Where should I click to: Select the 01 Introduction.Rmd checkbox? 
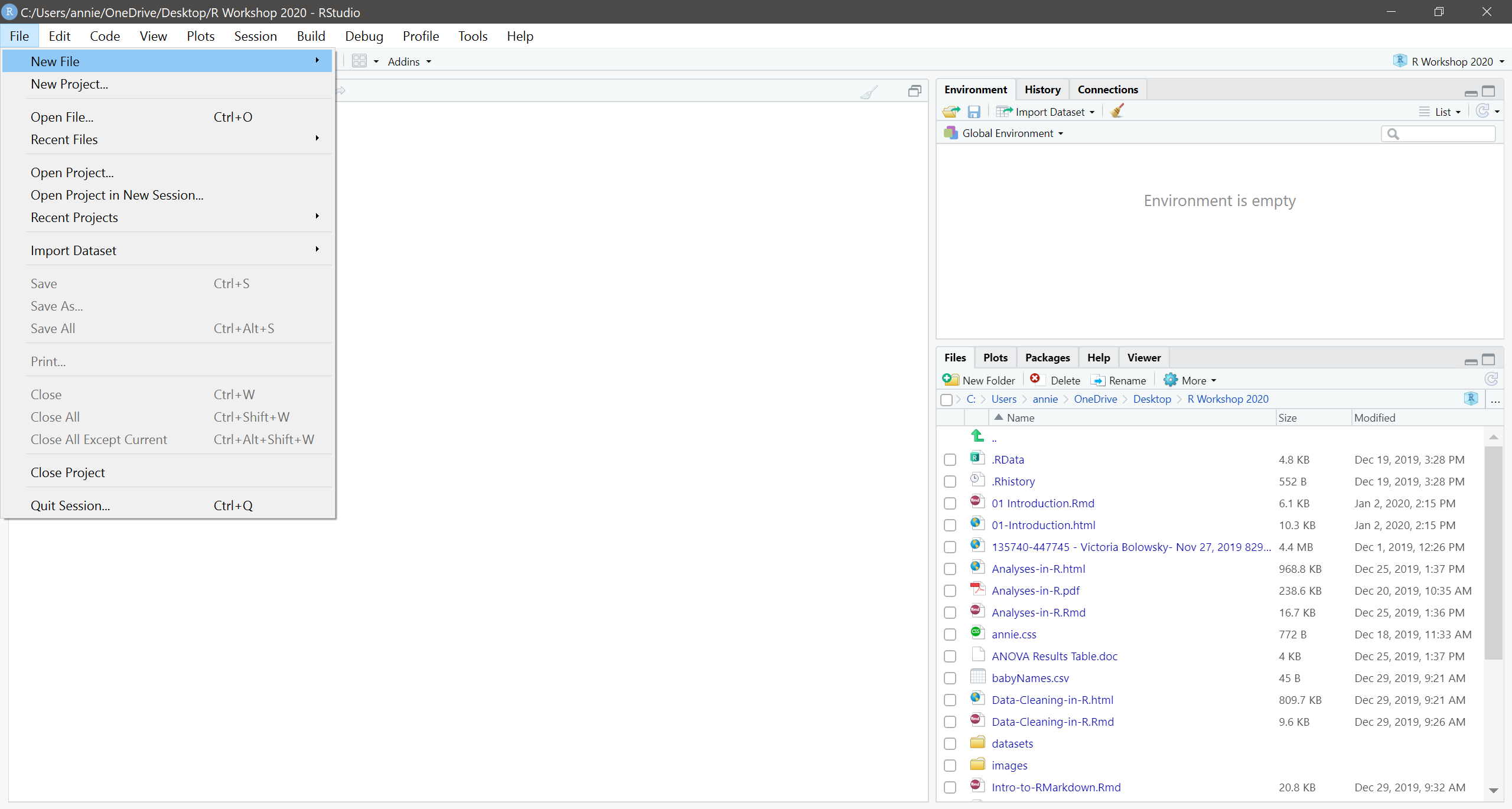[950, 504]
